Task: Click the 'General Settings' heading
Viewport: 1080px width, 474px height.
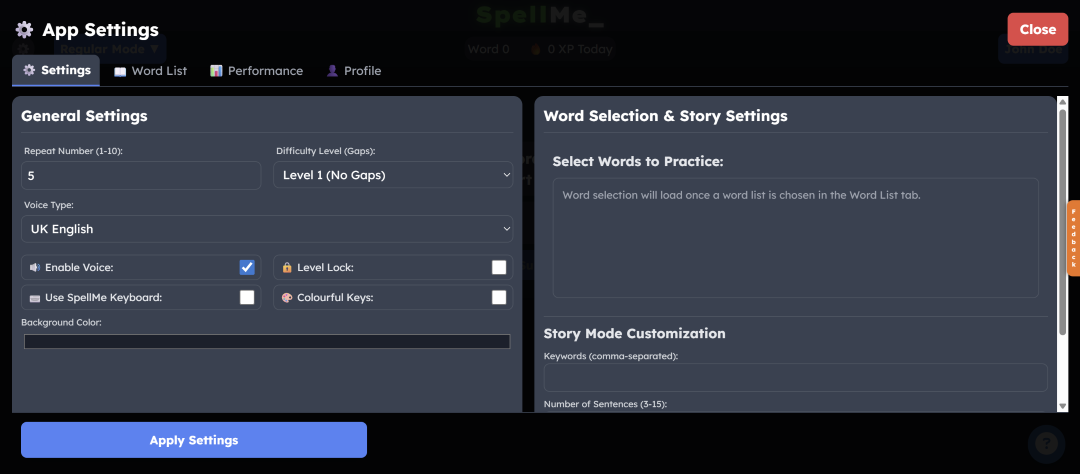Action: point(84,116)
